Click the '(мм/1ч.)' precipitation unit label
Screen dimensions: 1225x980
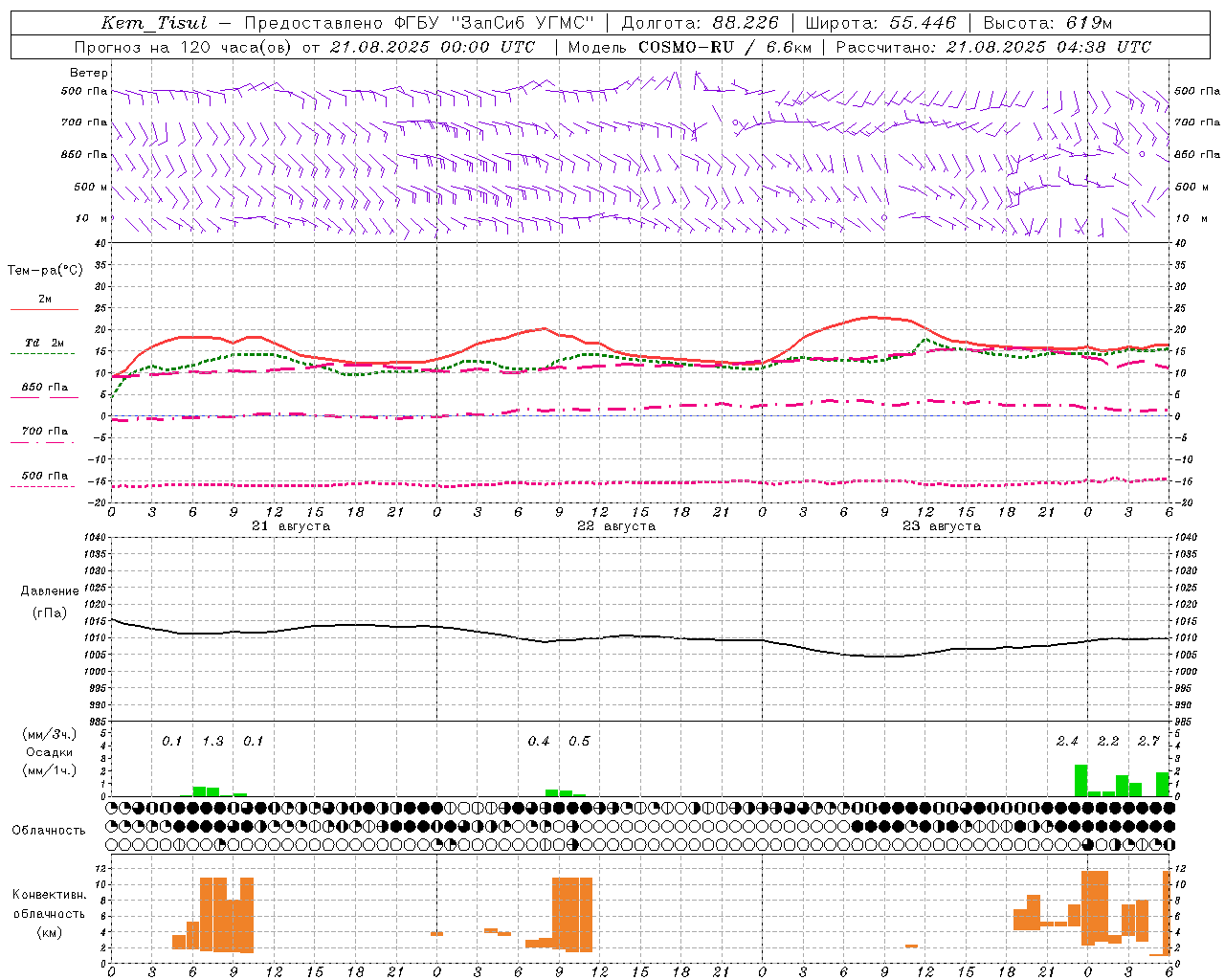(x=50, y=770)
